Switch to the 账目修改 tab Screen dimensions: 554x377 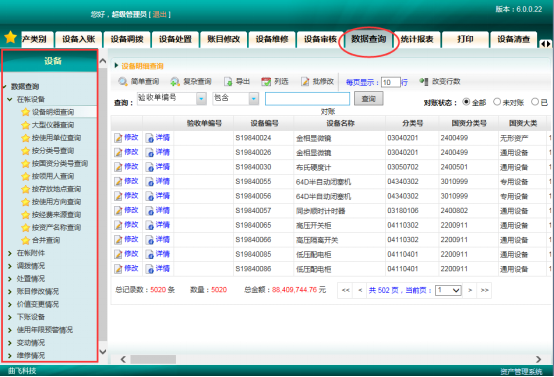click(223, 39)
